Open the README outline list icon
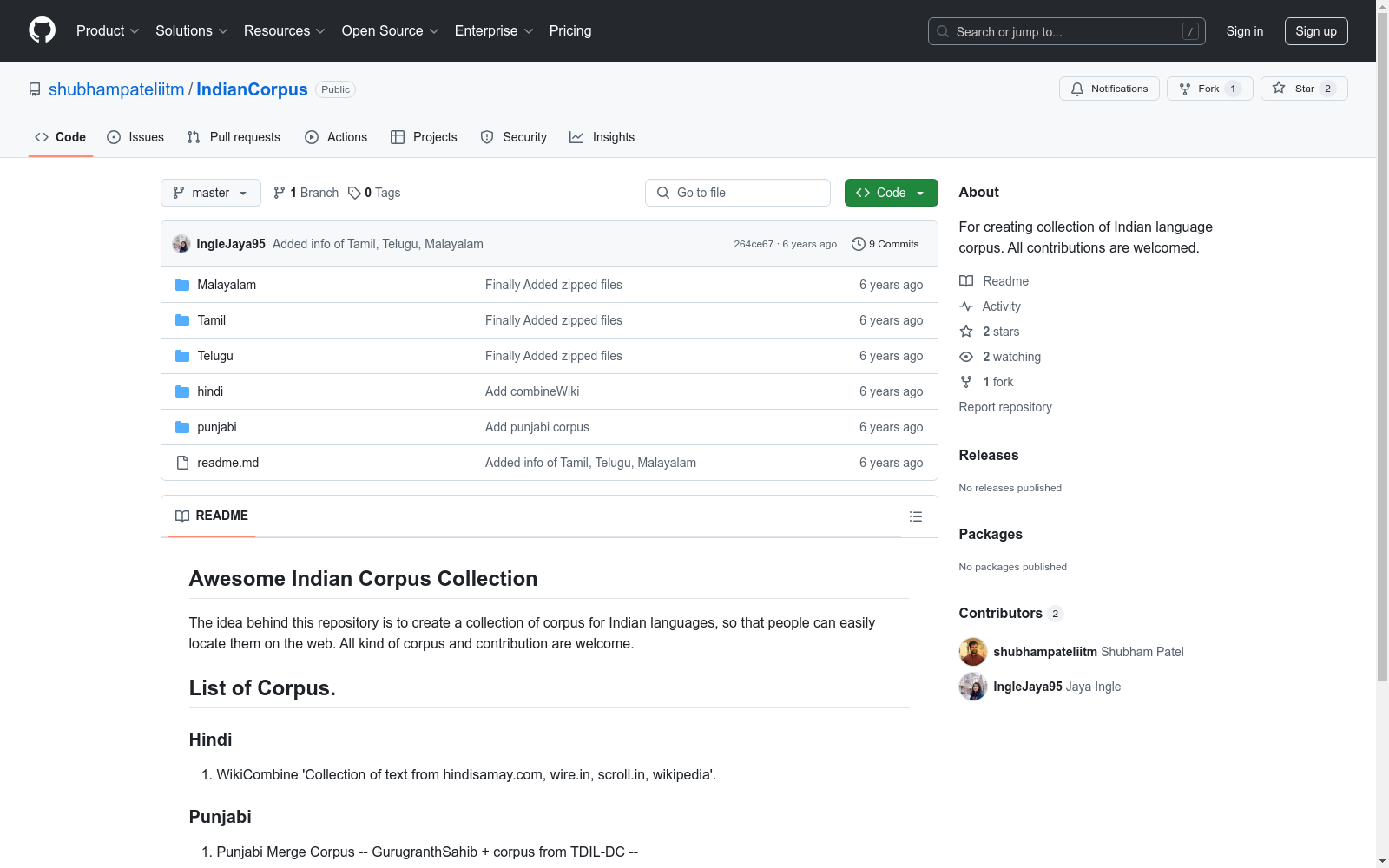Screen dimensions: 1389x868 click(916, 516)
